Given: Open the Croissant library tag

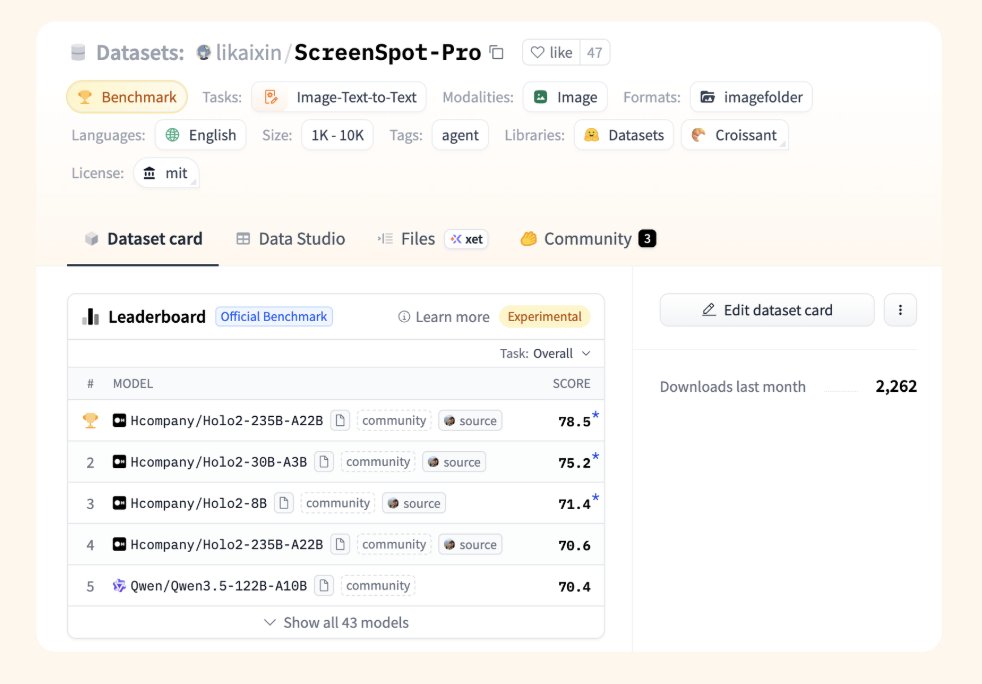Looking at the screenshot, I should tap(735, 135).
